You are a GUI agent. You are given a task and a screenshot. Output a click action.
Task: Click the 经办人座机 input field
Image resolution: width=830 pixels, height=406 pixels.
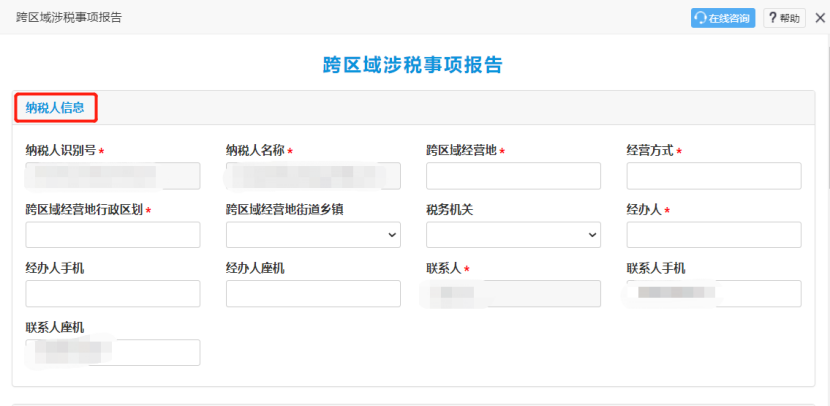coord(313,294)
